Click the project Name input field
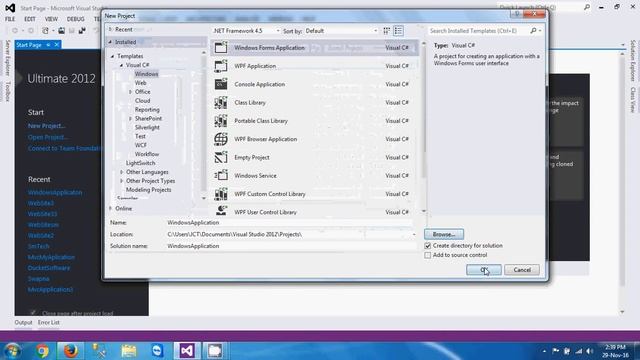The image size is (640, 360). [x=289, y=222]
